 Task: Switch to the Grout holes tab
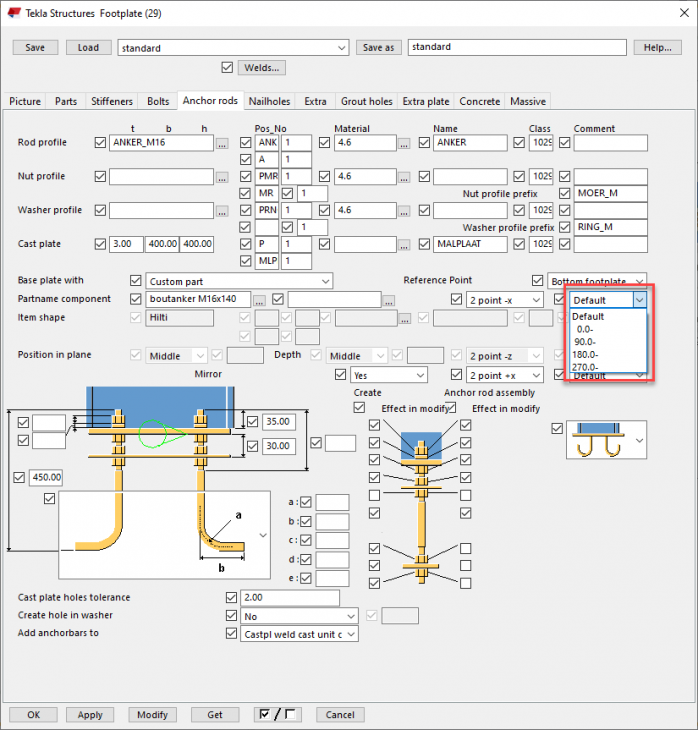point(367,101)
